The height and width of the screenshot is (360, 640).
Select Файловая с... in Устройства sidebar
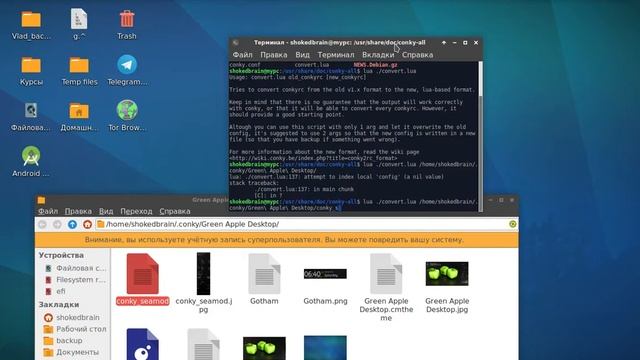[76, 268]
